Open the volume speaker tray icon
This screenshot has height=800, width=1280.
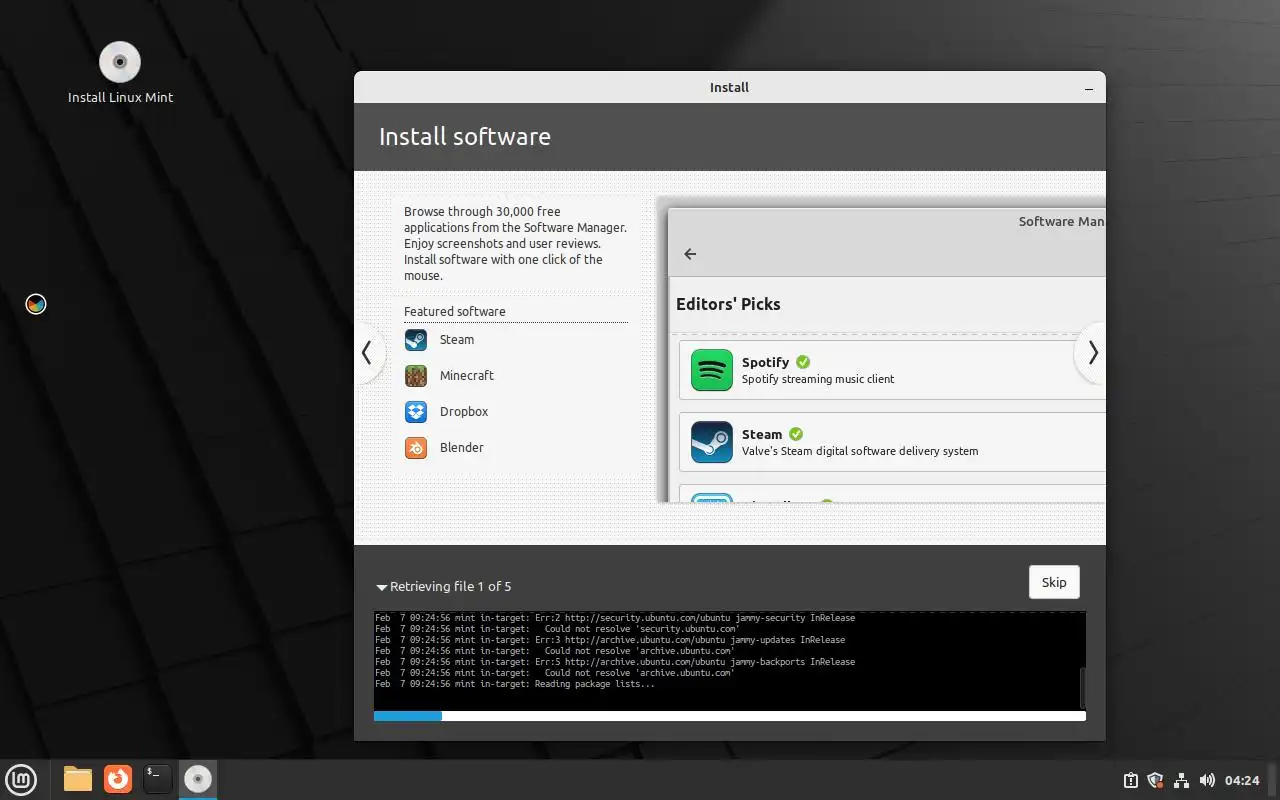click(1207, 780)
